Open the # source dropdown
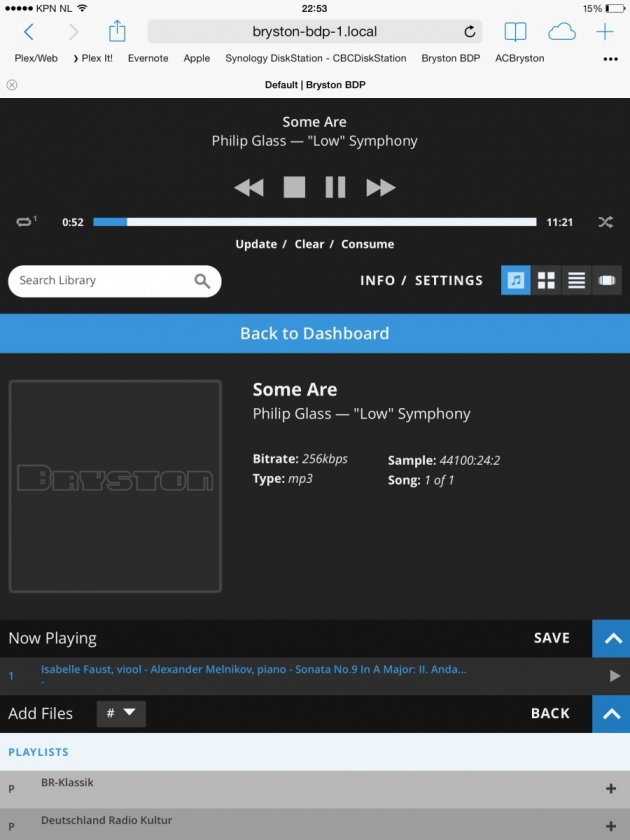630x840 pixels. [x=121, y=714]
